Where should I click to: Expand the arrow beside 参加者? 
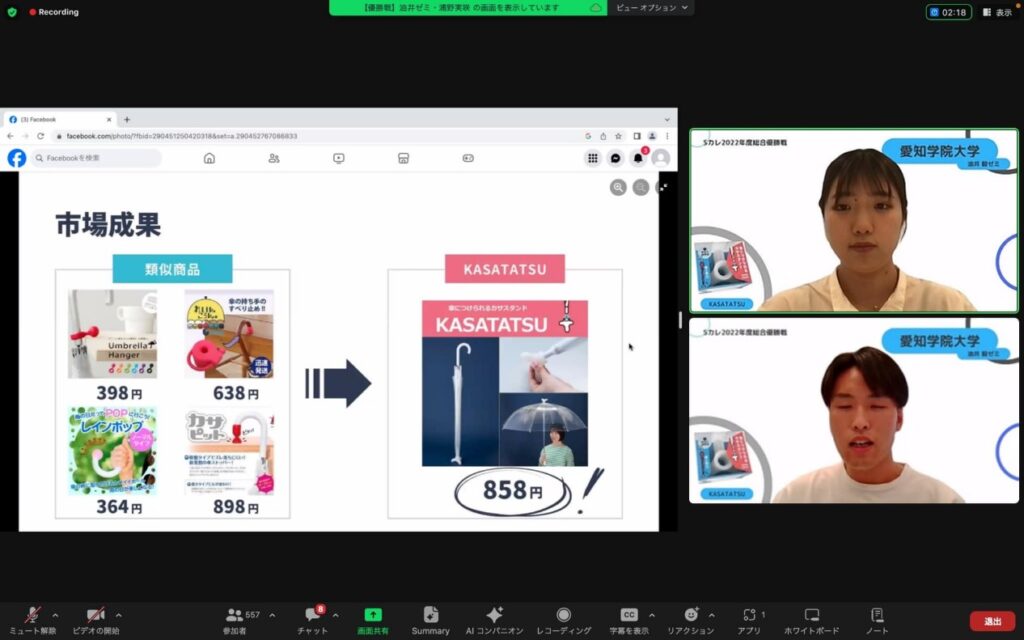272,615
